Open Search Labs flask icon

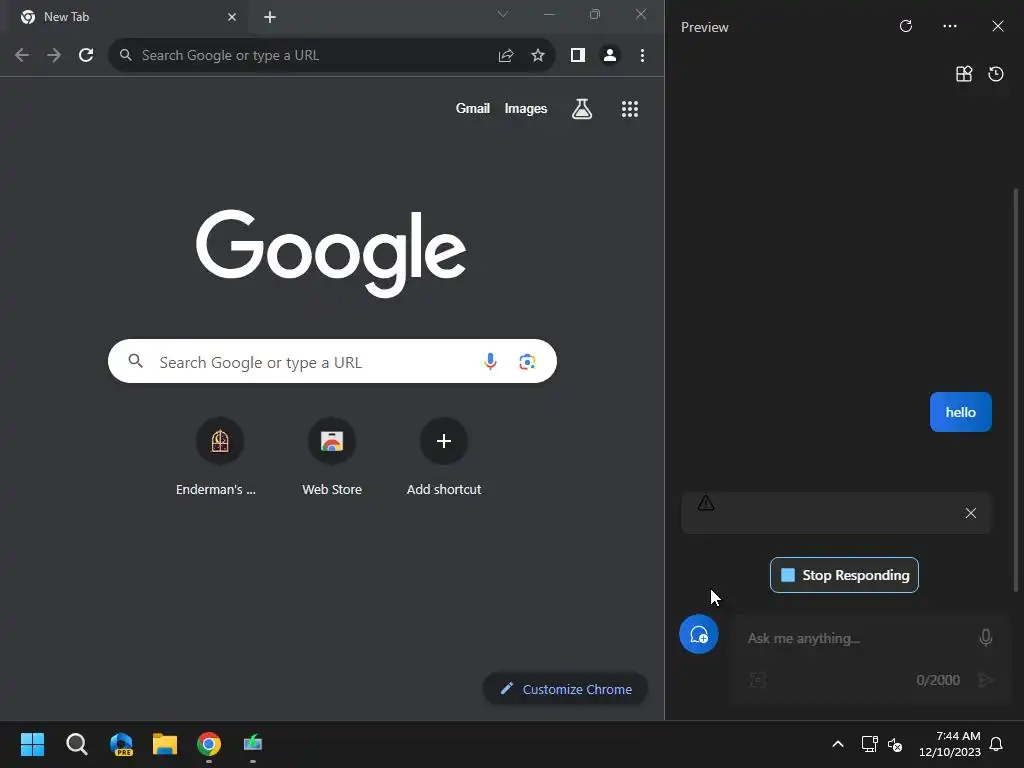coord(582,108)
